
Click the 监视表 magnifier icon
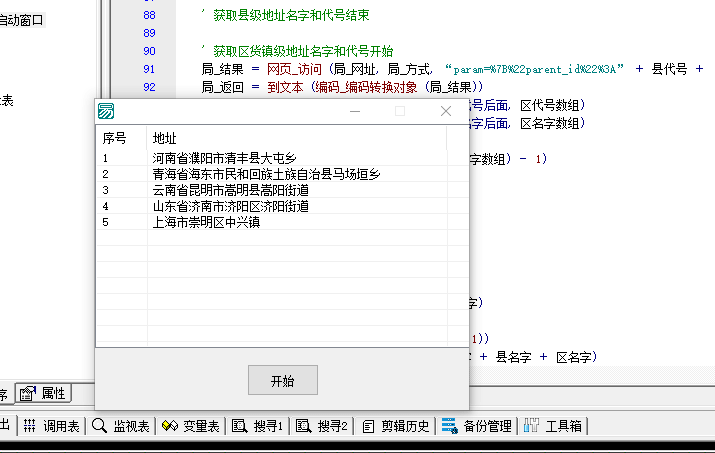click(99, 426)
